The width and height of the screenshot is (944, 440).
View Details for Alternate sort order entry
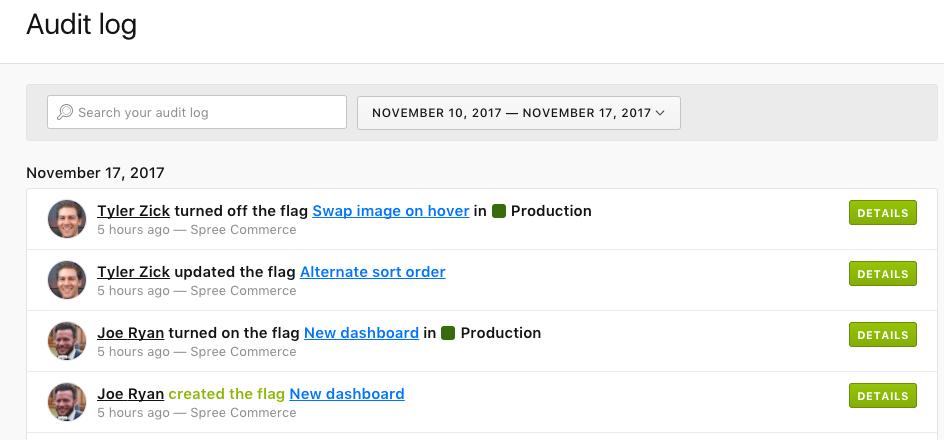[x=882, y=274]
